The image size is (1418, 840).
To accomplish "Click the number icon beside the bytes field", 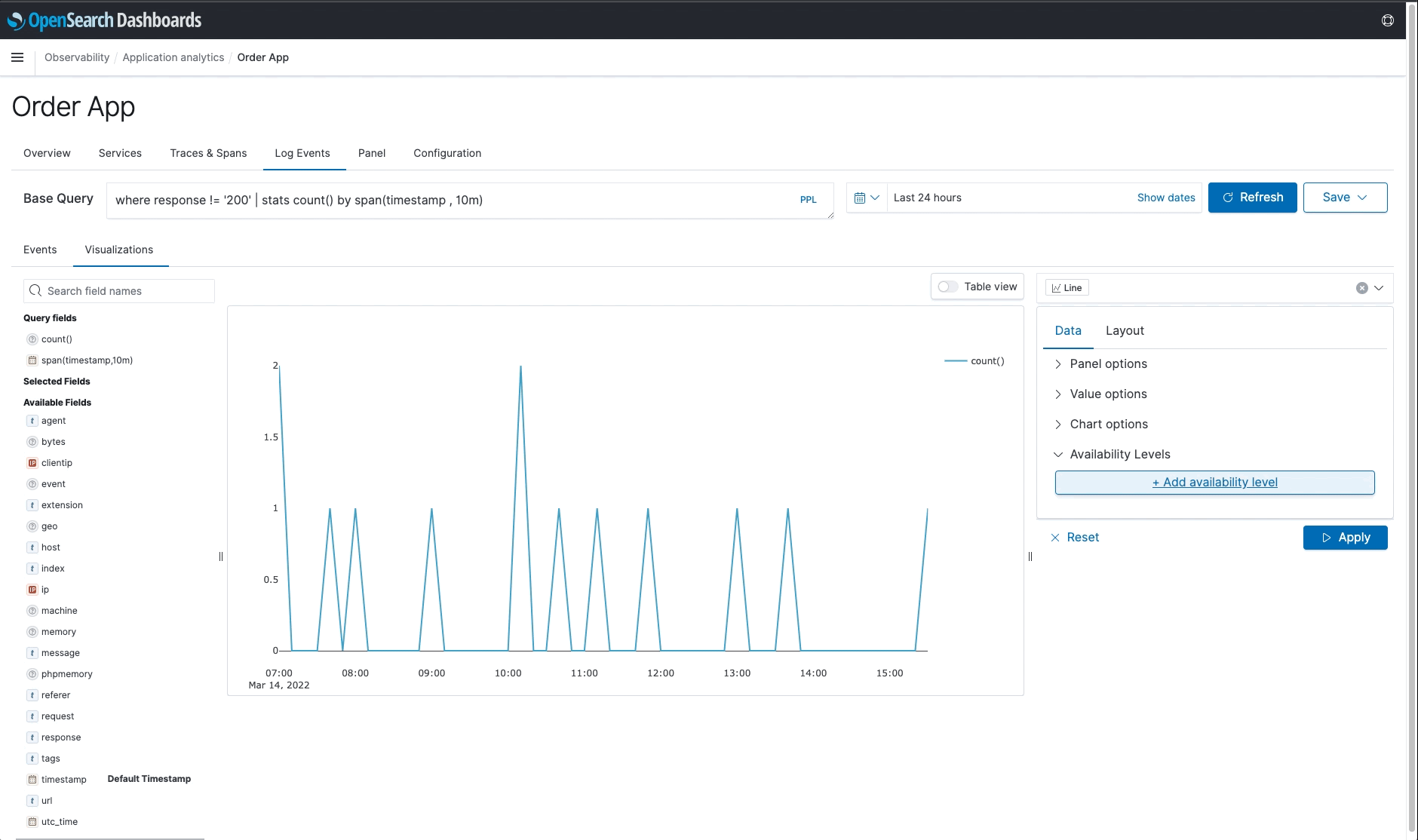I will pos(32,441).
